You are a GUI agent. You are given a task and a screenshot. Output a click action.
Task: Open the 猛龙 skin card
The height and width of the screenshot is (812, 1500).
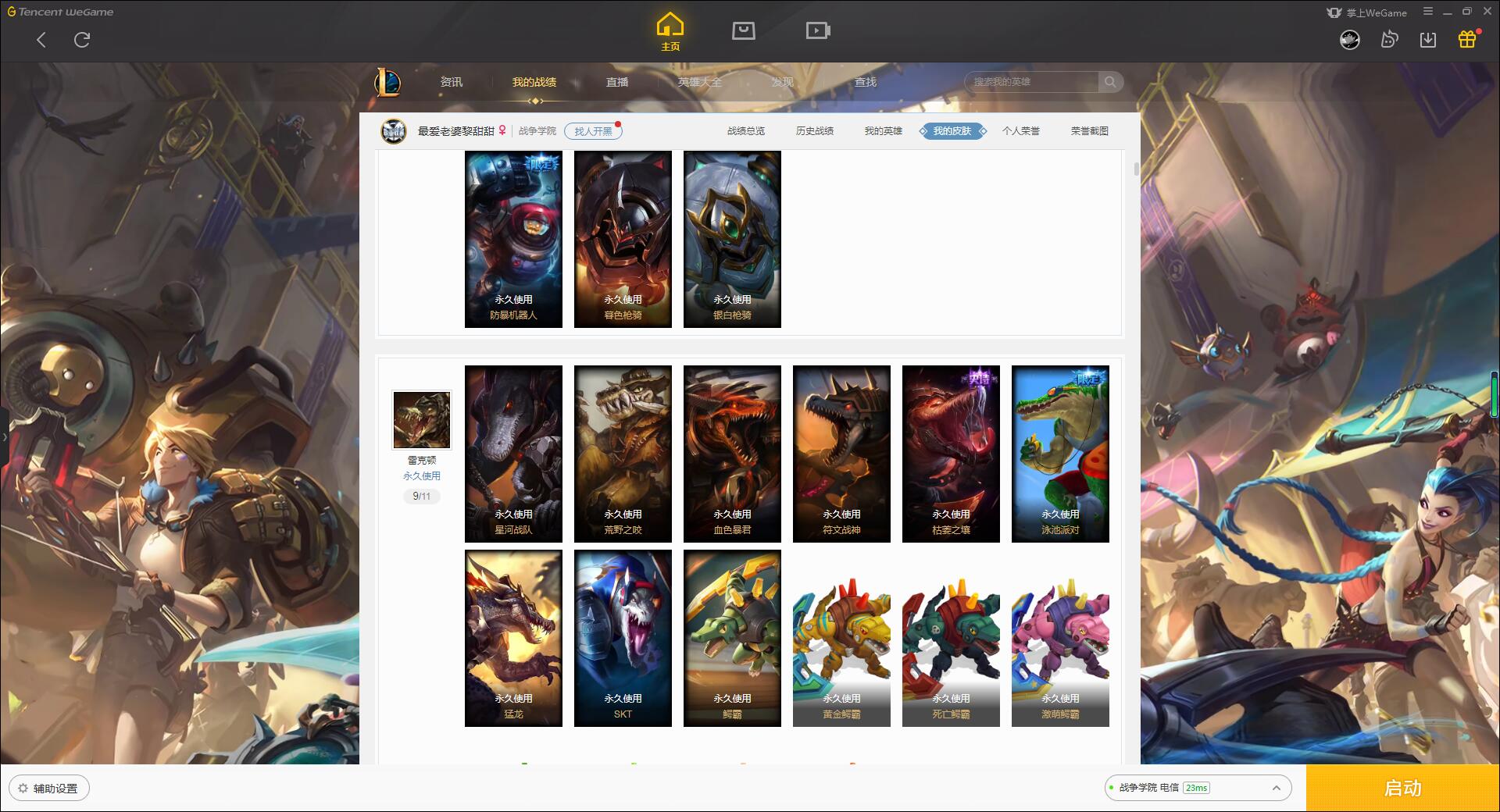click(513, 638)
